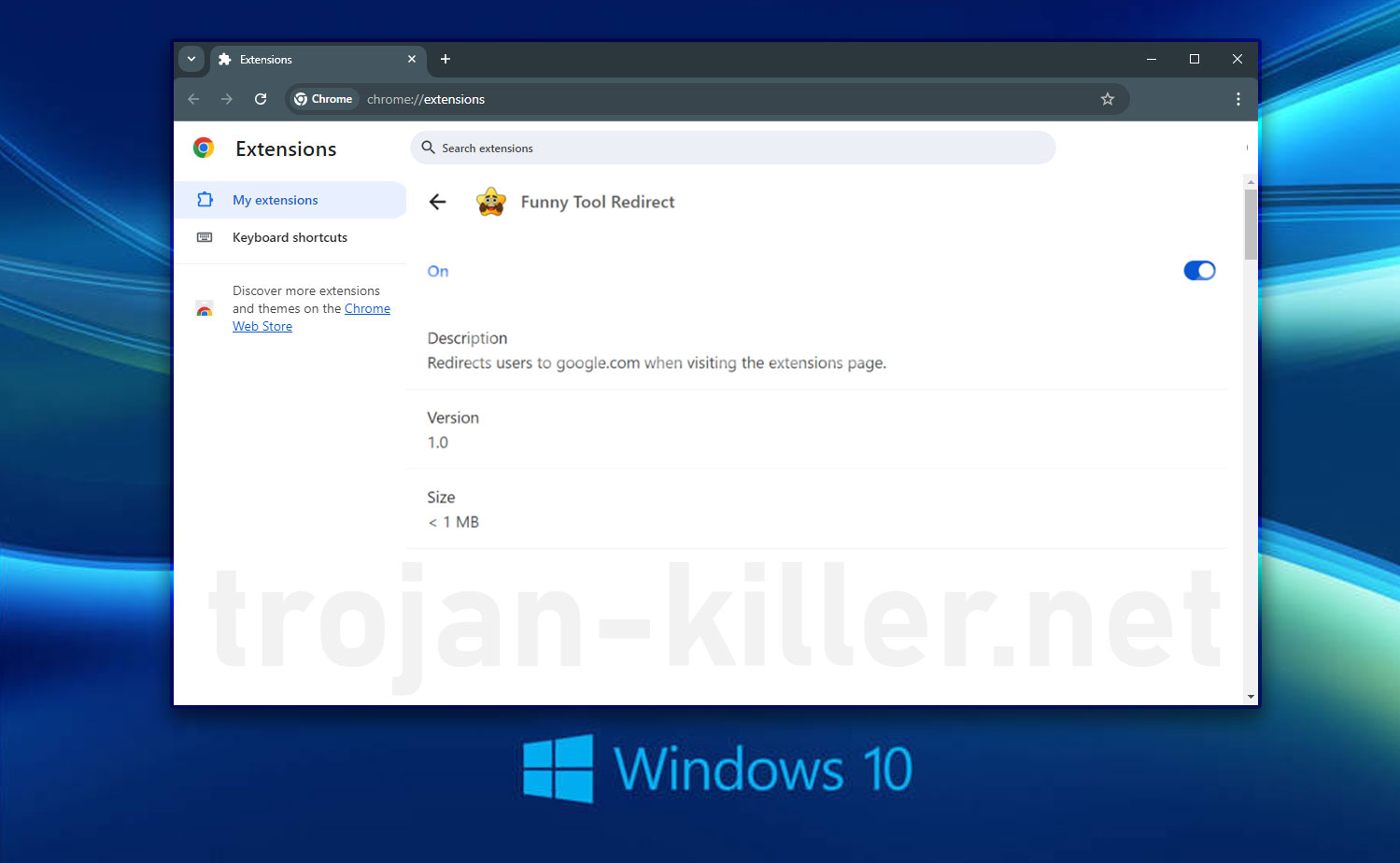Screen dimensions: 1400x863
Task: Click the version value 1.0
Action: 438,443
